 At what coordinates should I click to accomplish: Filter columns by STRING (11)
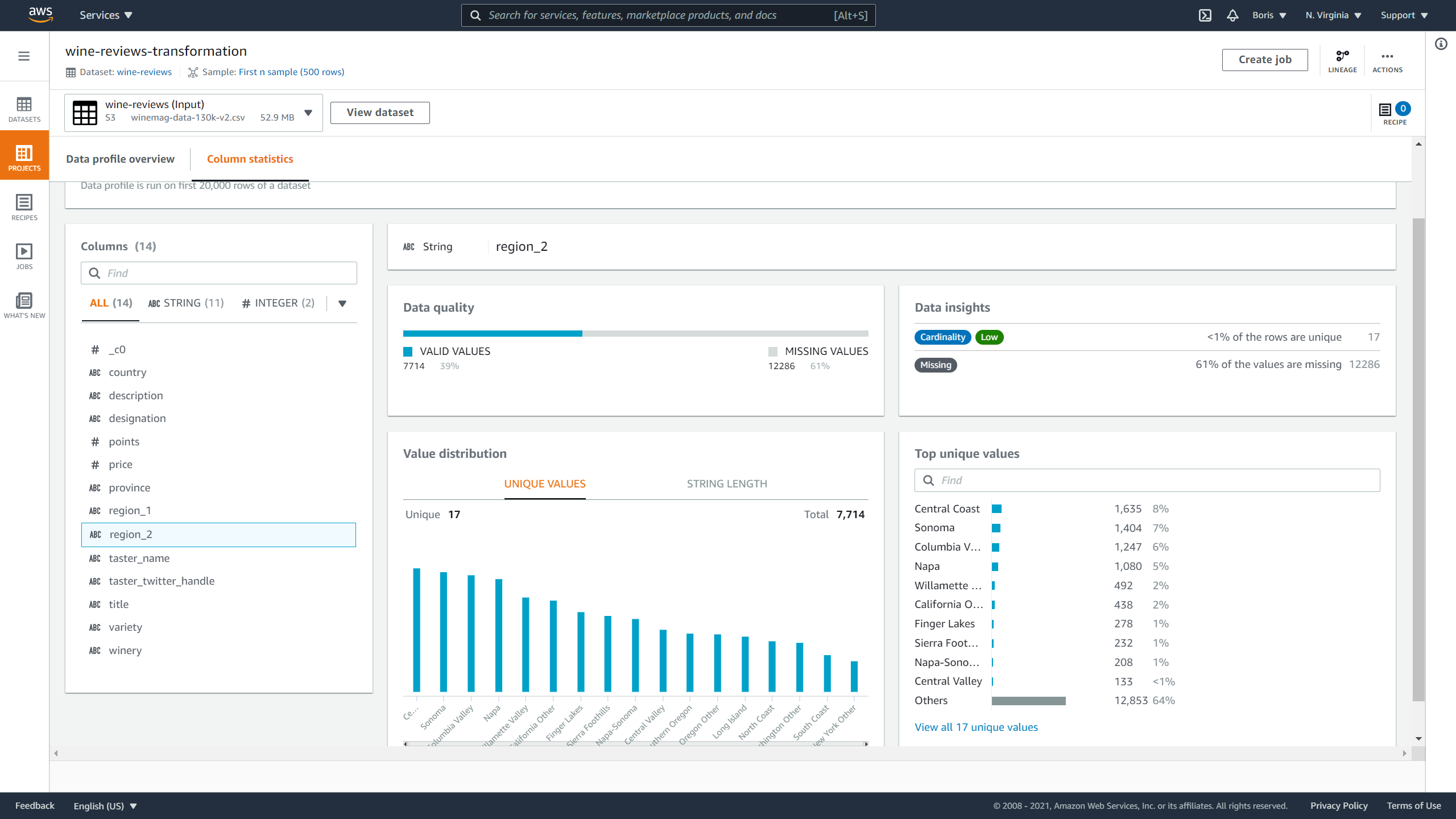coord(186,303)
